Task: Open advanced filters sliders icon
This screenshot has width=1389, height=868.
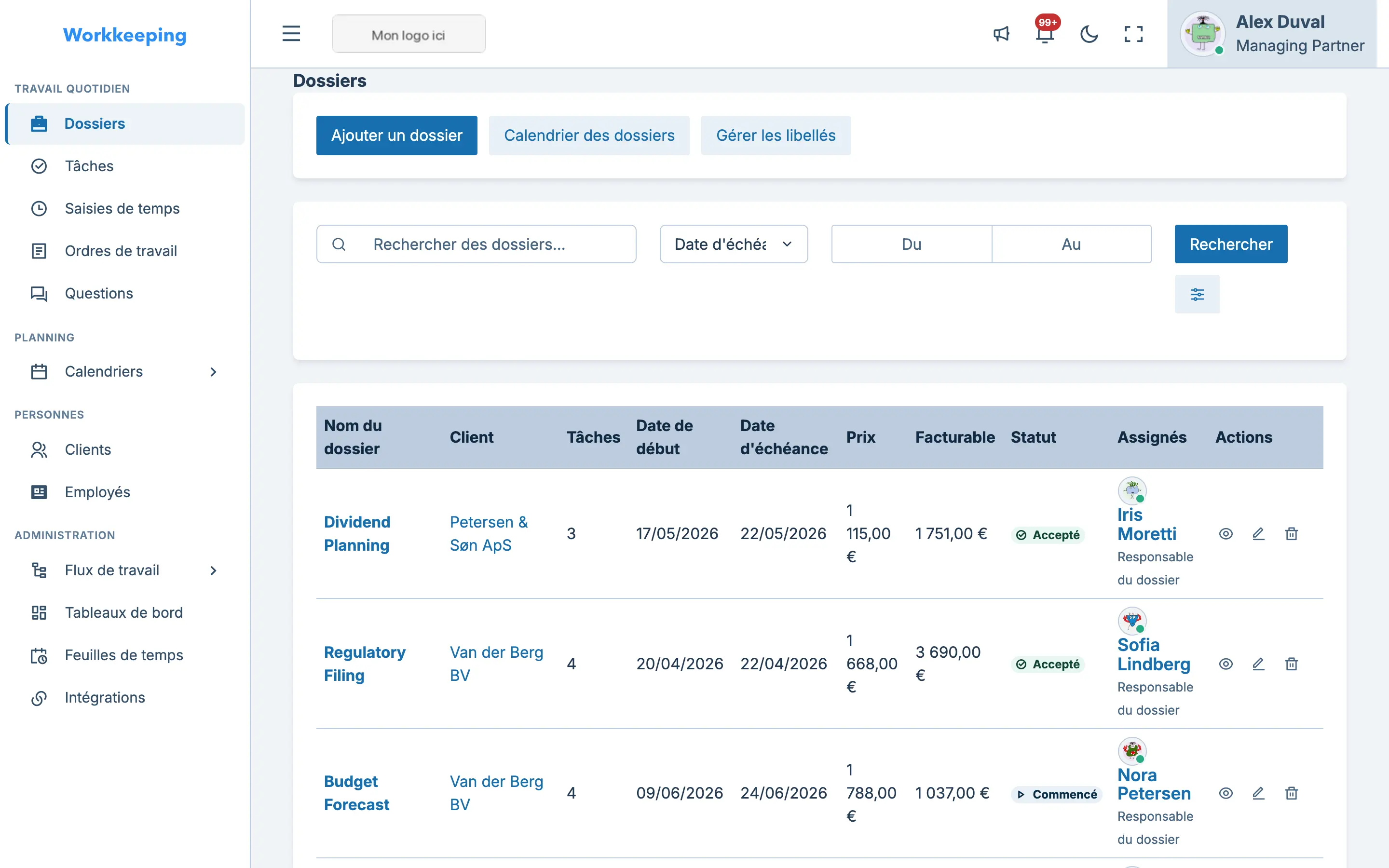Action: 1198,295
